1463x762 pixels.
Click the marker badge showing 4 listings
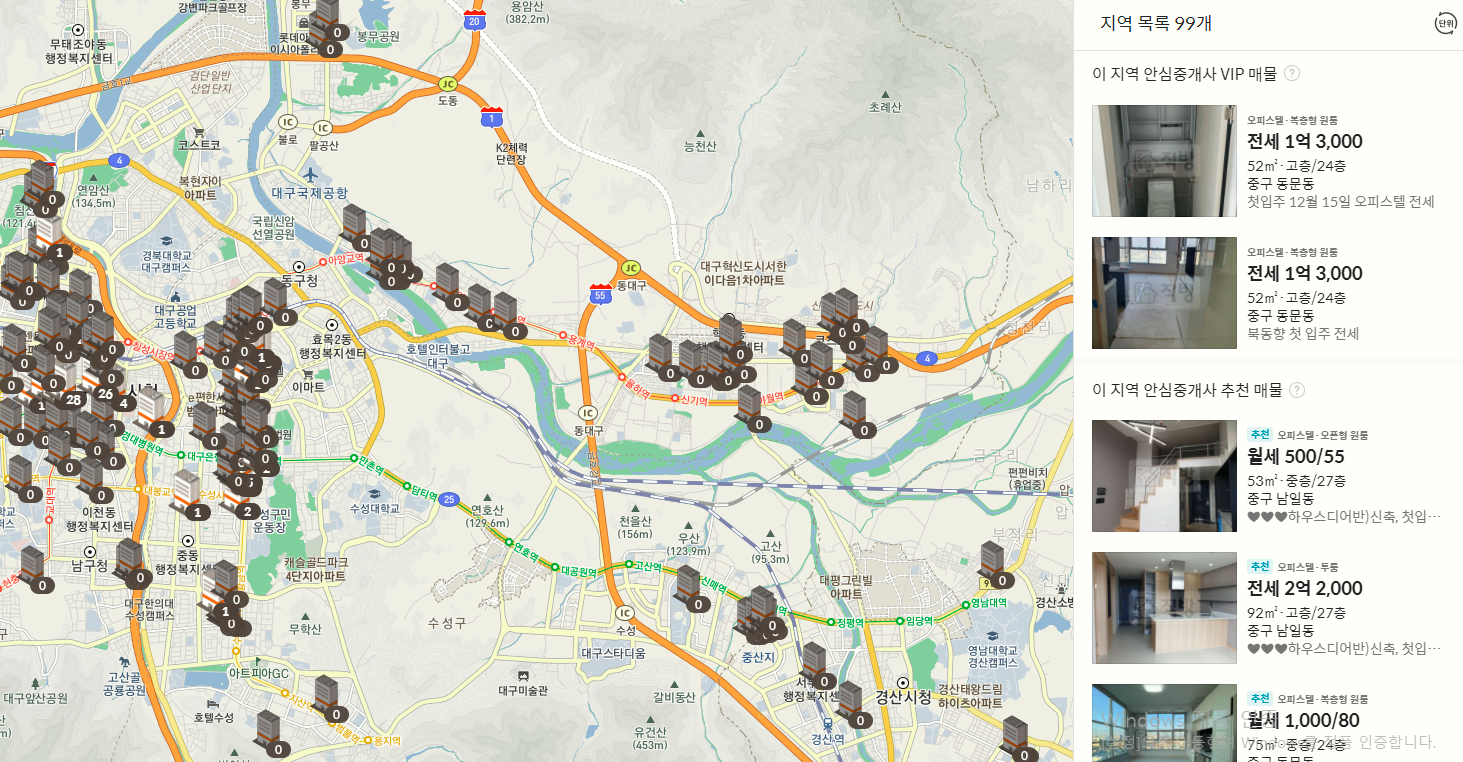tap(124, 403)
